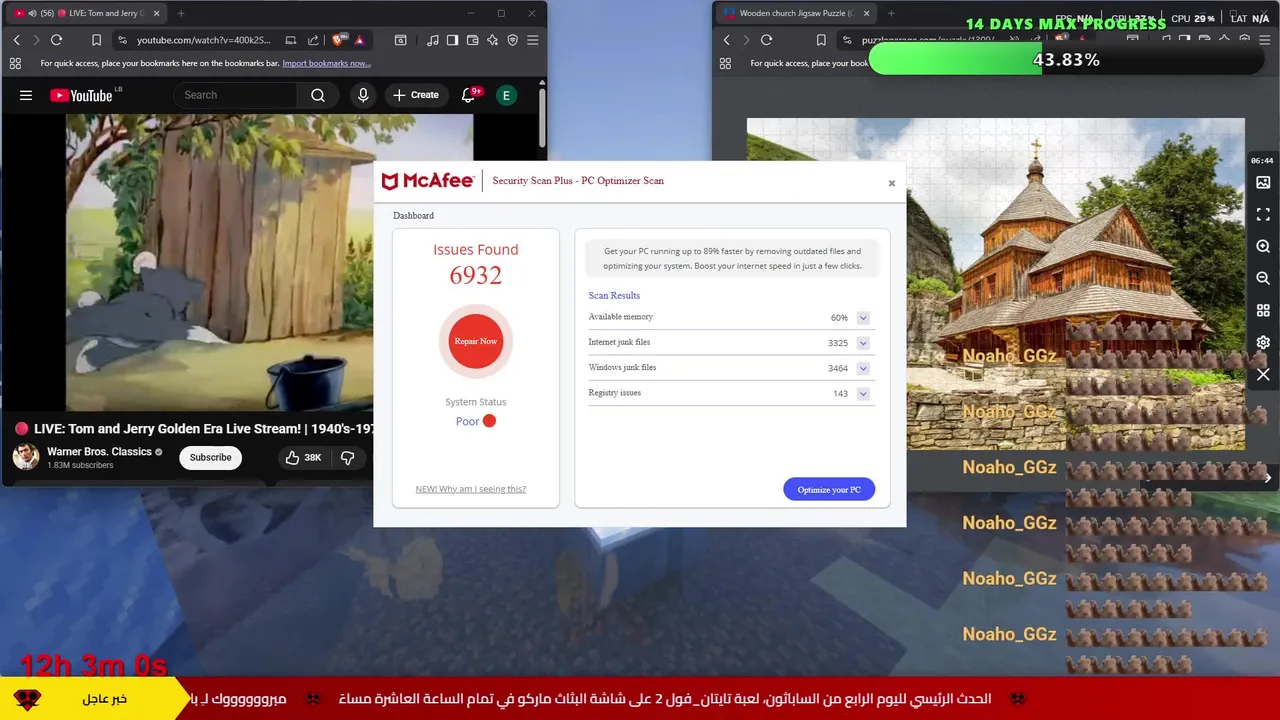Click the share icon in YouTube address bar
The image size is (1280, 720).
(x=313, y=40)
